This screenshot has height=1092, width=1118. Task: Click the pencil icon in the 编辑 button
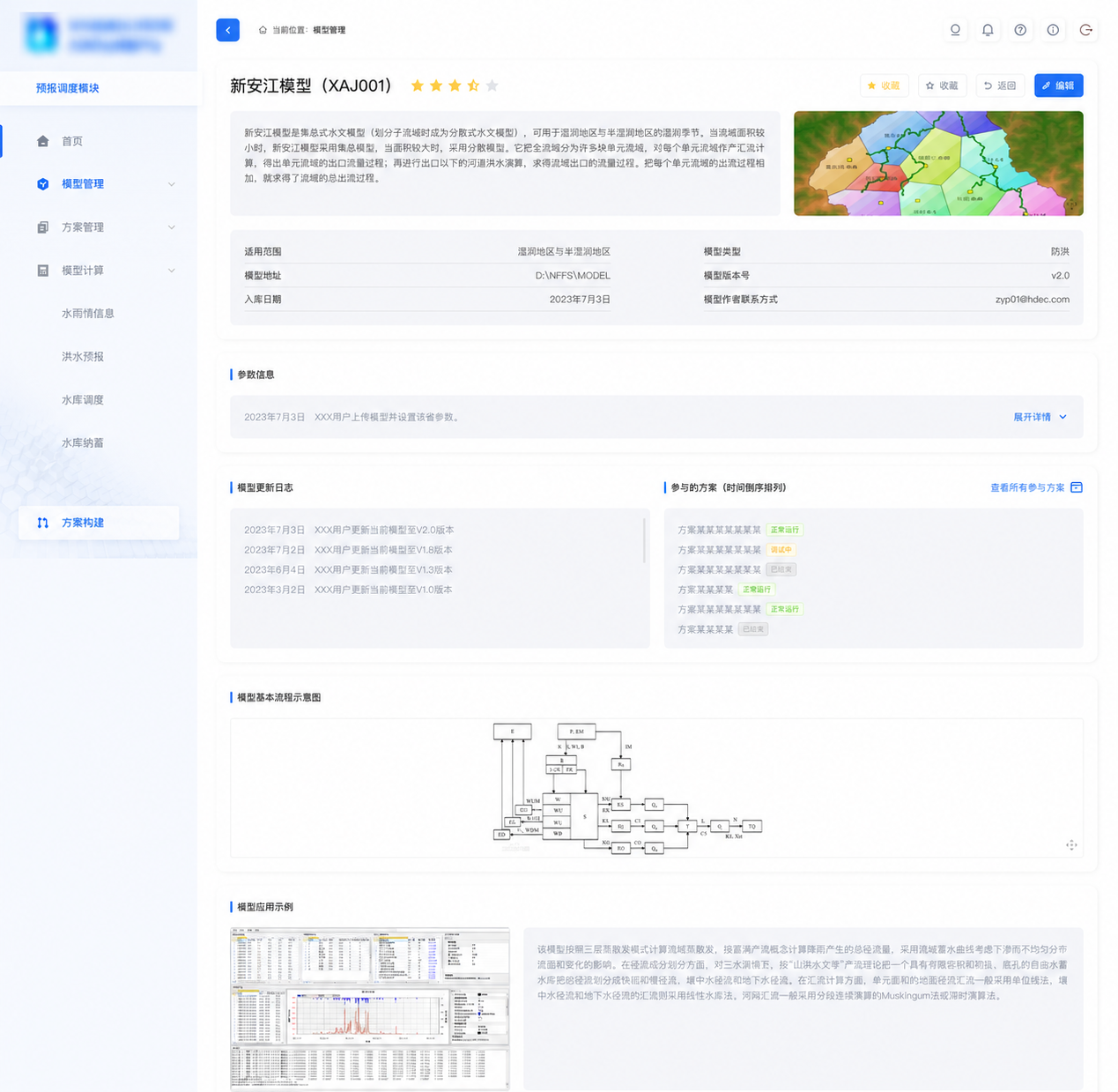point(1047,85)
